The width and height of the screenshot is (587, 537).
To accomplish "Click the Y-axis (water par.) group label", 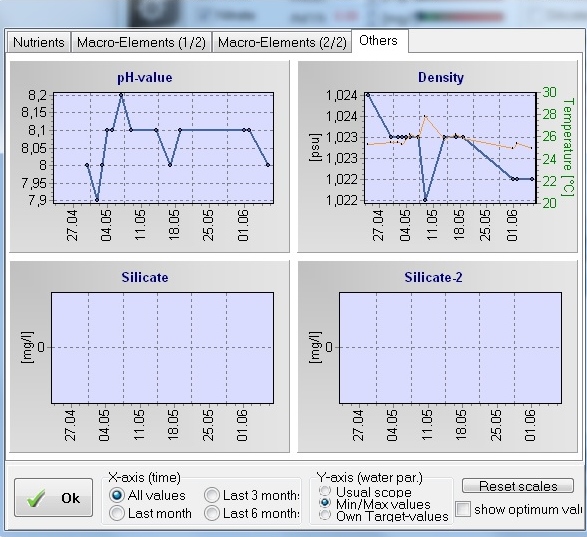I will 369,477.
